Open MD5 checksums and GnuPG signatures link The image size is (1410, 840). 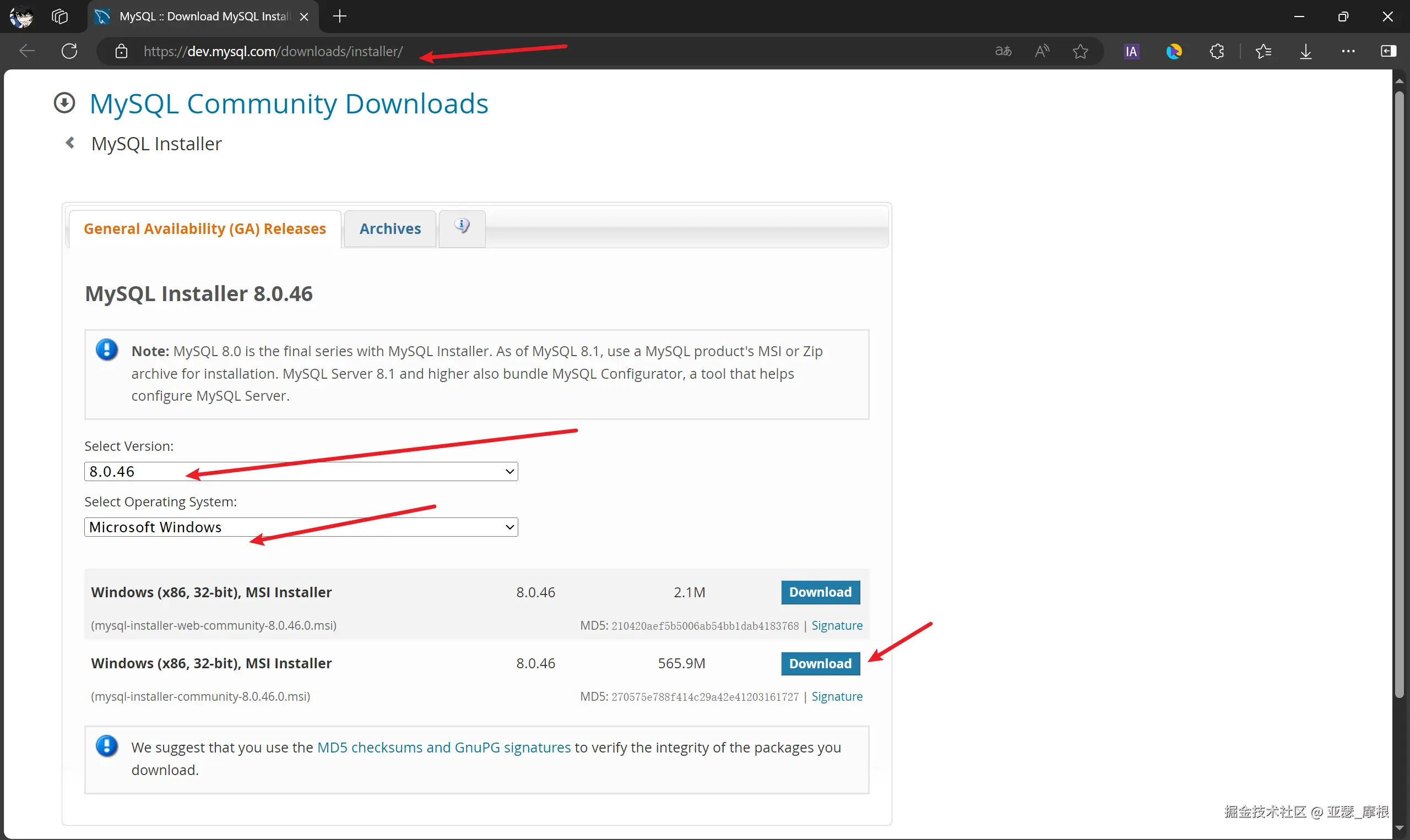click(444, 747)
